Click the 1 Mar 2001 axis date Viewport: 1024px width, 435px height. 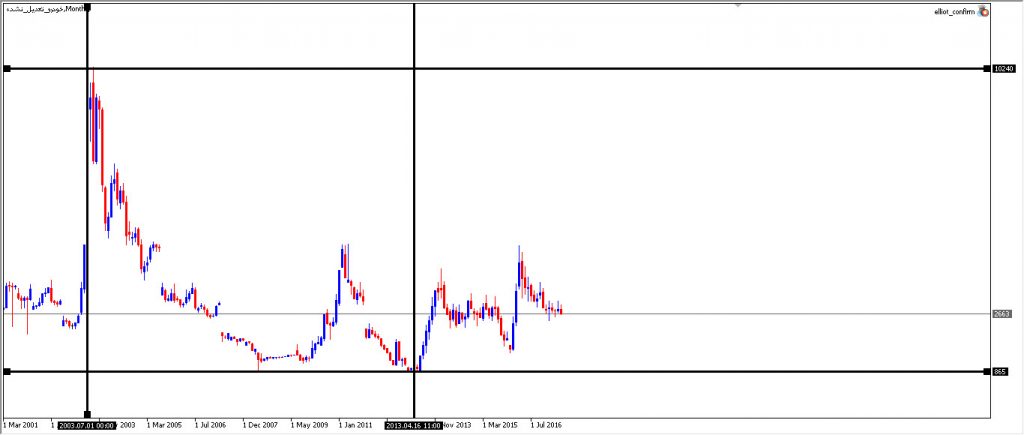pyautogui.click(x=20, y=425)
